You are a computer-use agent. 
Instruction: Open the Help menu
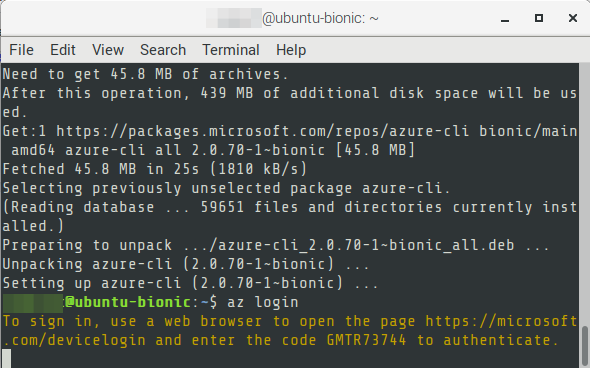(x=291, y=50)
